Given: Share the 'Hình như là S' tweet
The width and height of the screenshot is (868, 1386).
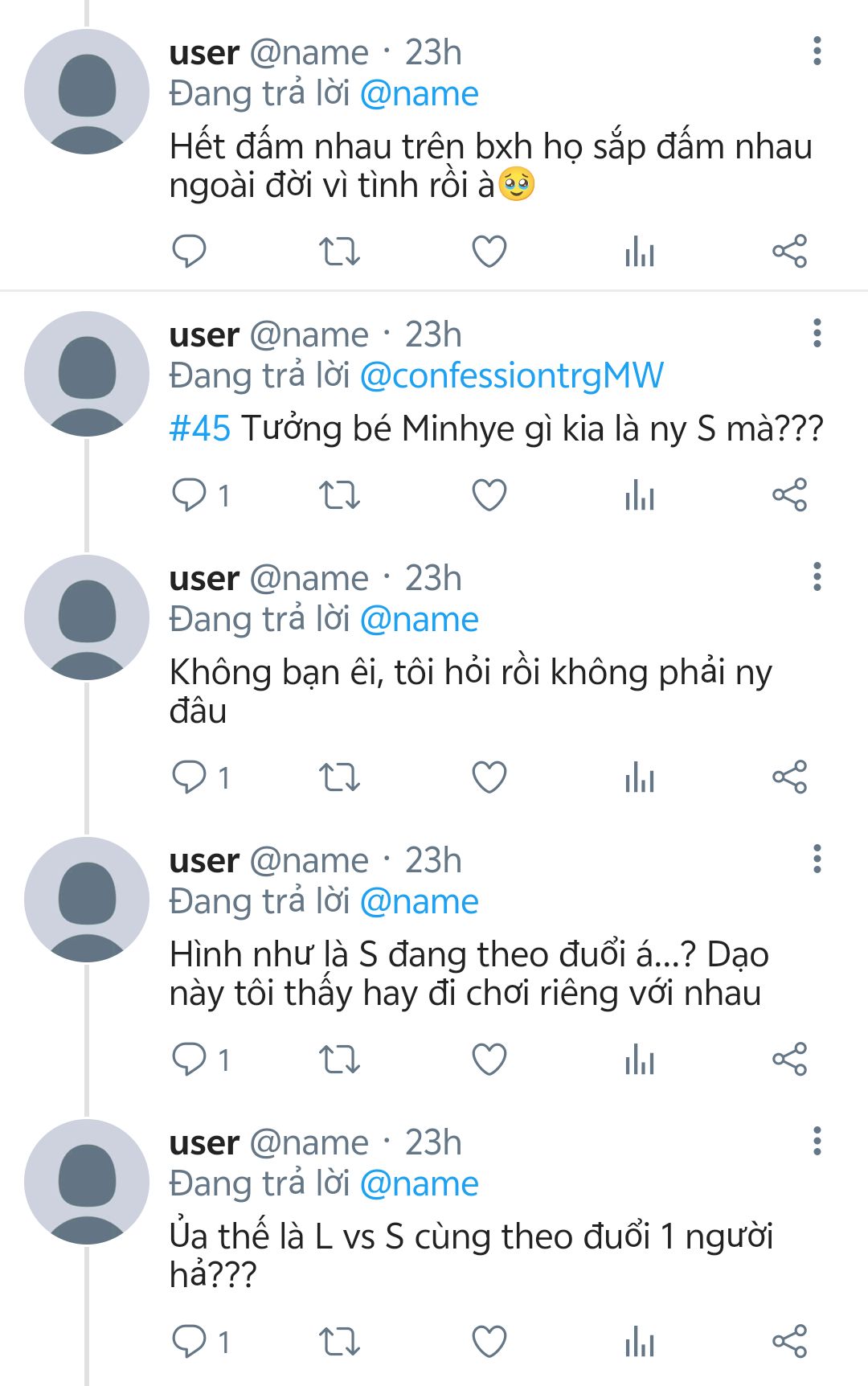Looking at the screenshot, I should (789, 1060).
